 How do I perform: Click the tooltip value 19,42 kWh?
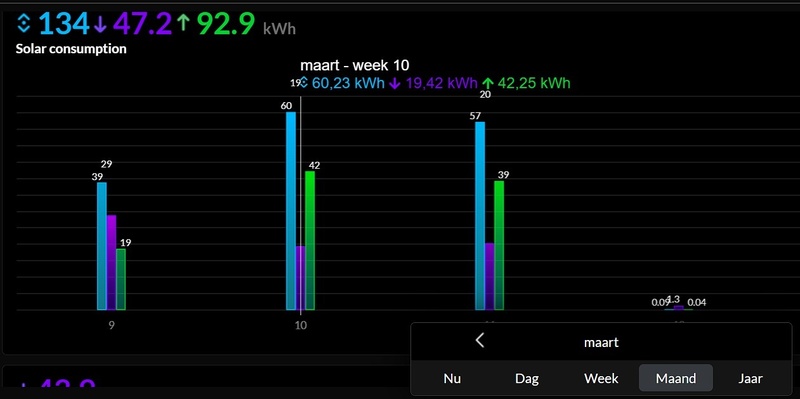point(442,83)
